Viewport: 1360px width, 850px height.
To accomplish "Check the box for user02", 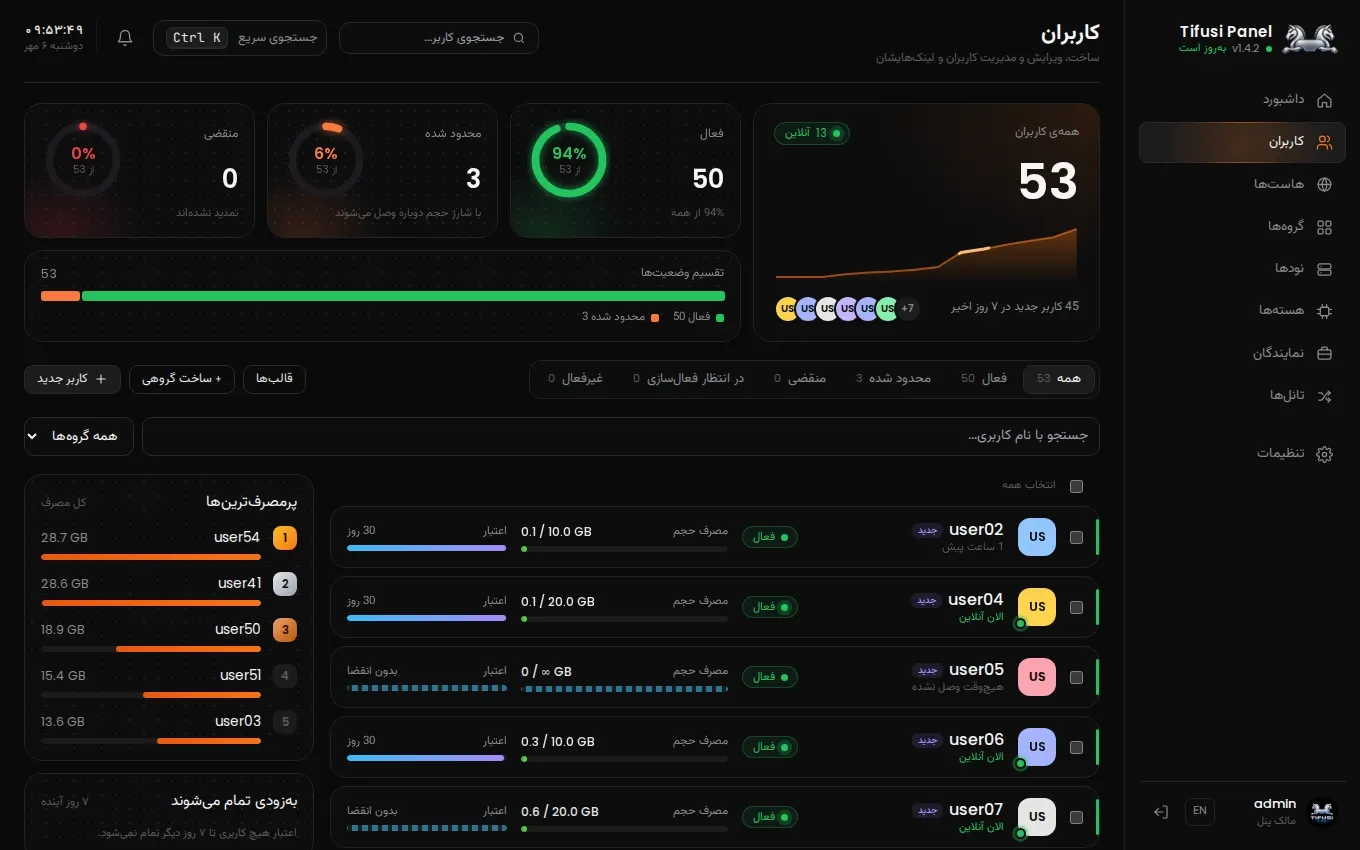I will click(x=1076, y=537).
